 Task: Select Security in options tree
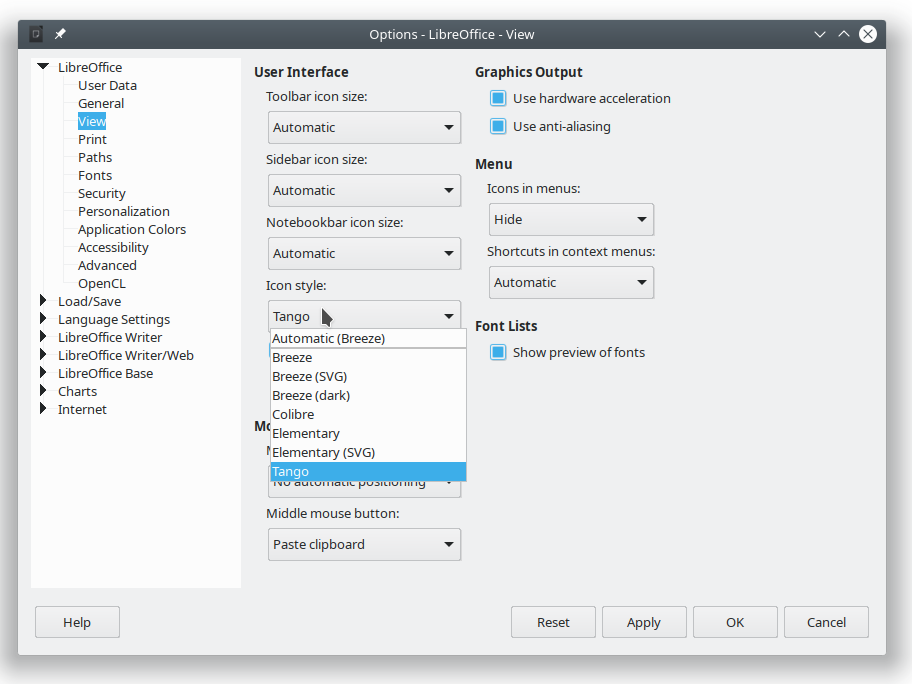pyautogui.click(x=102, y=194)
